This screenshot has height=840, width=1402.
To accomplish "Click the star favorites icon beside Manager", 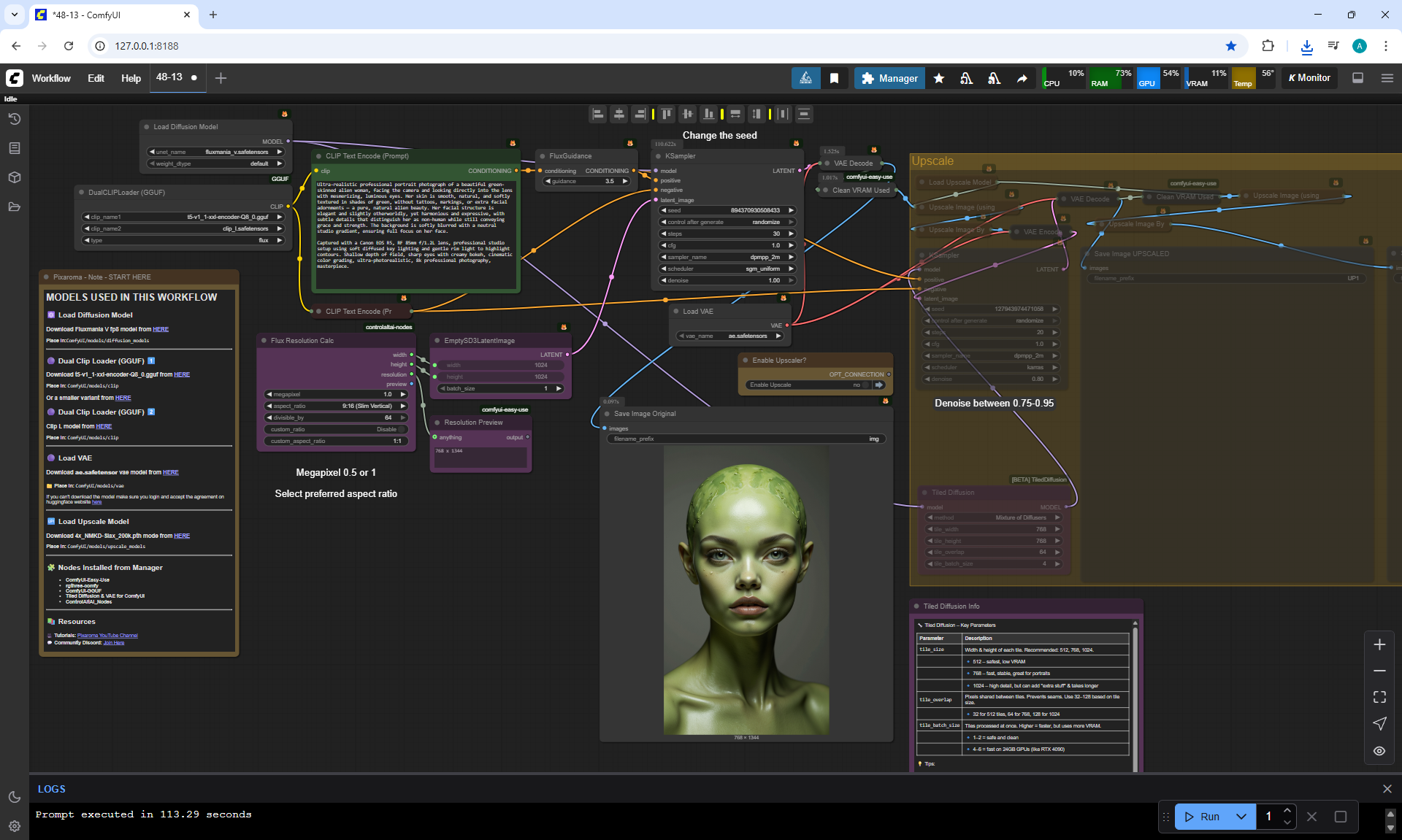I will click(x=939, y=78).
